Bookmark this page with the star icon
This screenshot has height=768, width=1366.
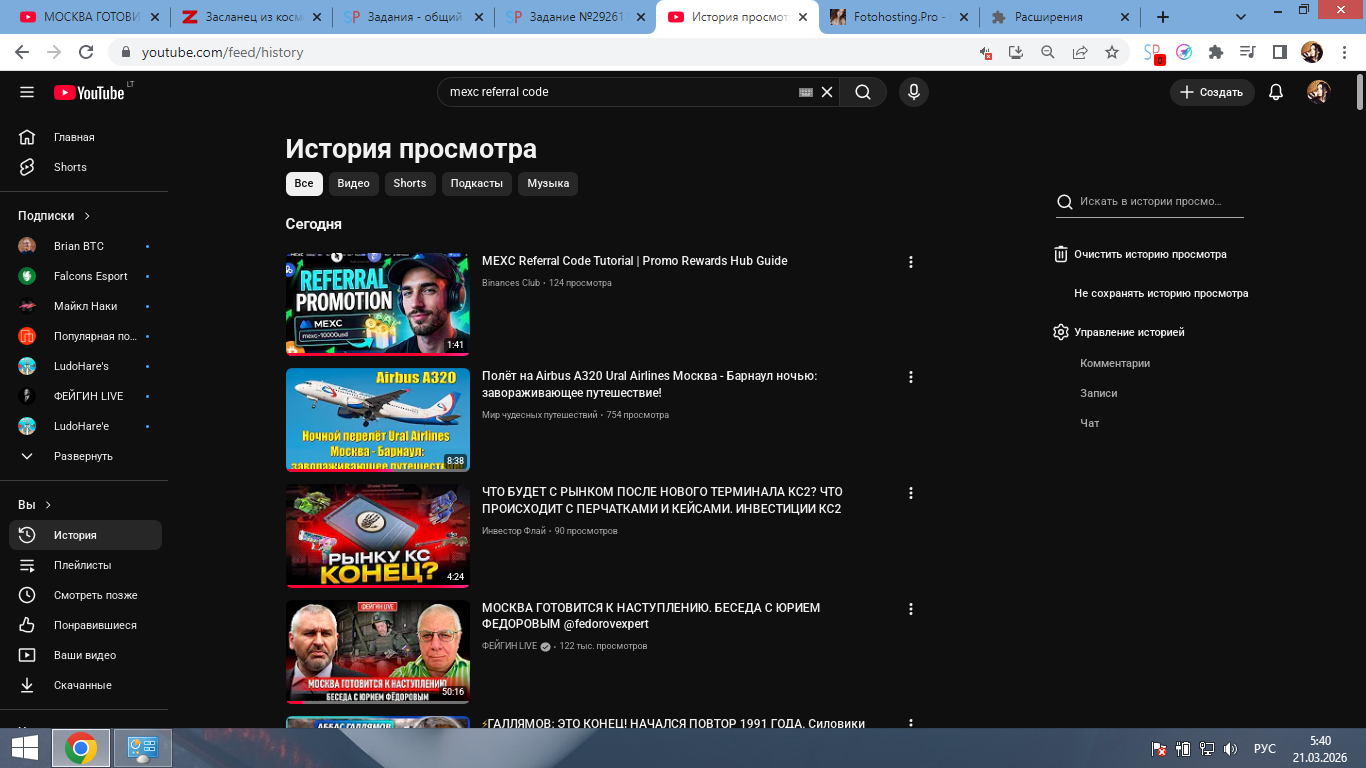point(1112,52)
